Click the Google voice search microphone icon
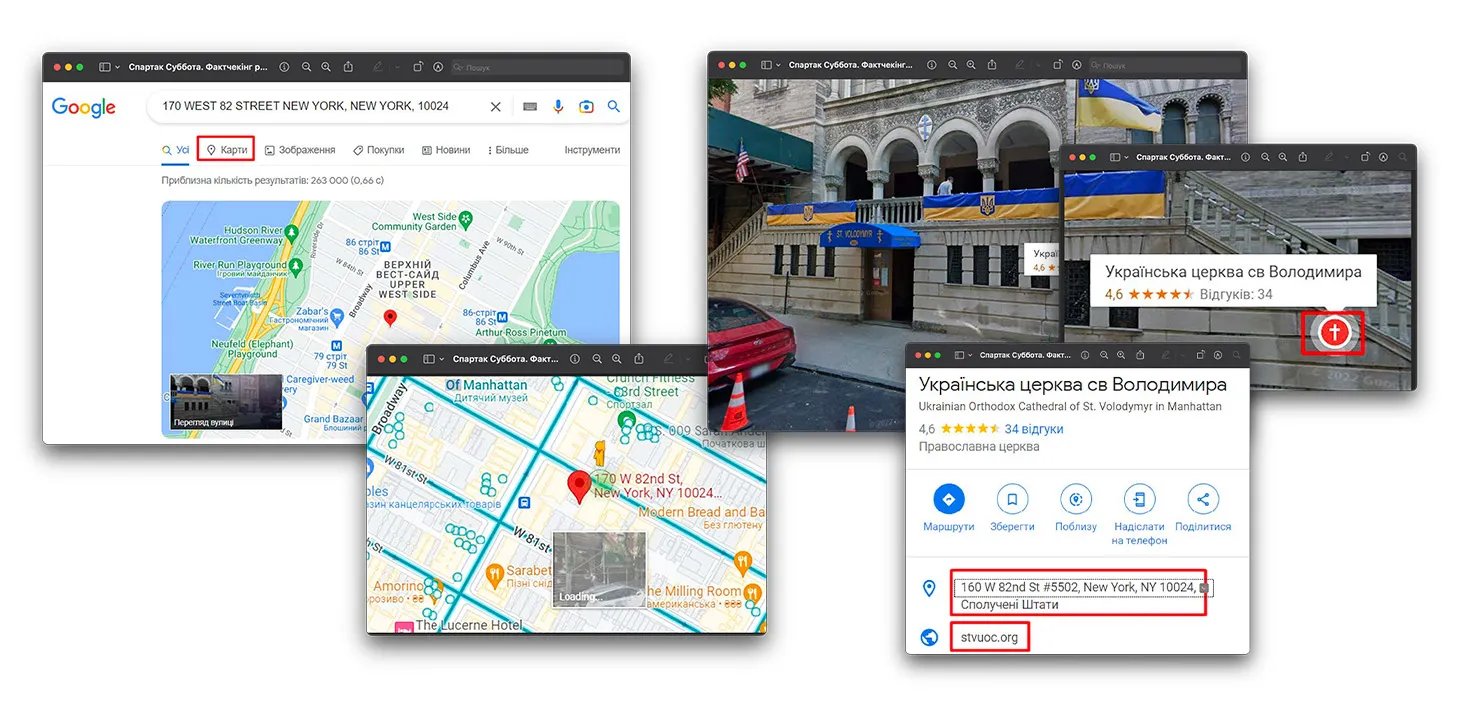 pyautogui.click(x=558, y=107)
